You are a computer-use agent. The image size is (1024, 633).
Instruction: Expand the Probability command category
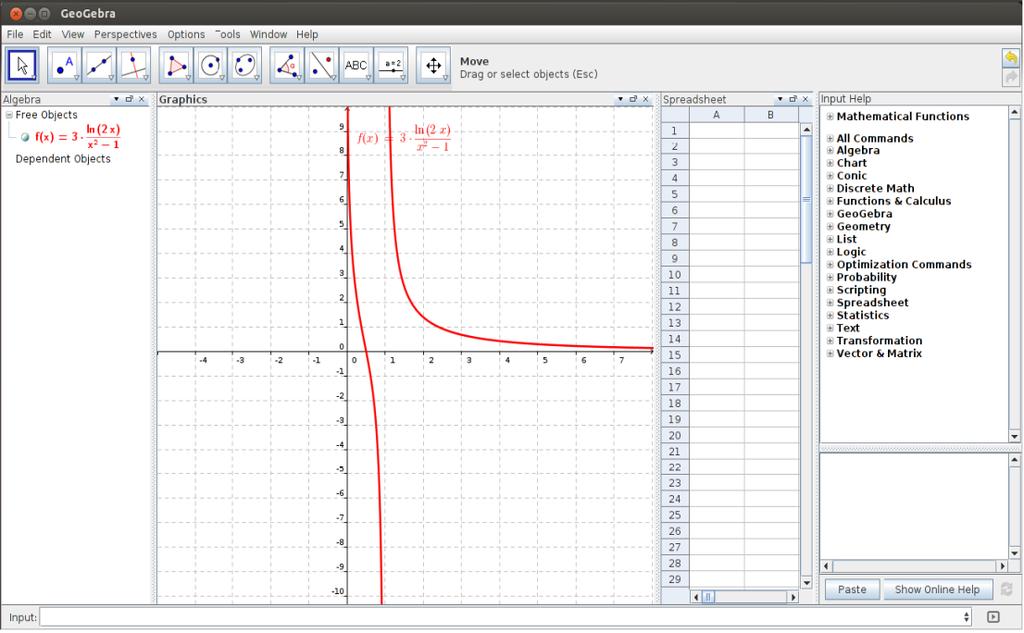[830, 277]
